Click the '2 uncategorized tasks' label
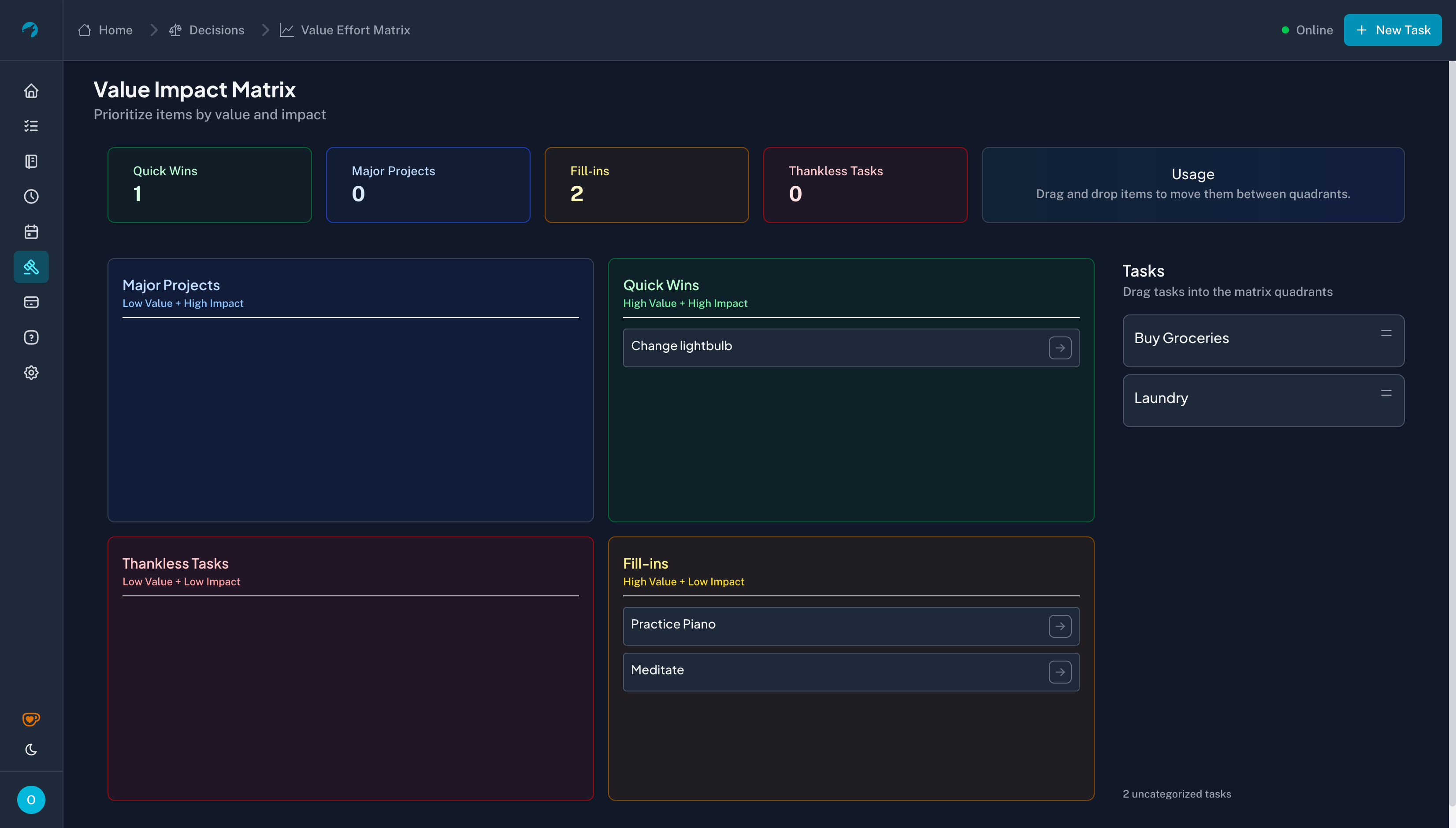Screen dimensions: 1456x828 click(x=1177, y=794)
